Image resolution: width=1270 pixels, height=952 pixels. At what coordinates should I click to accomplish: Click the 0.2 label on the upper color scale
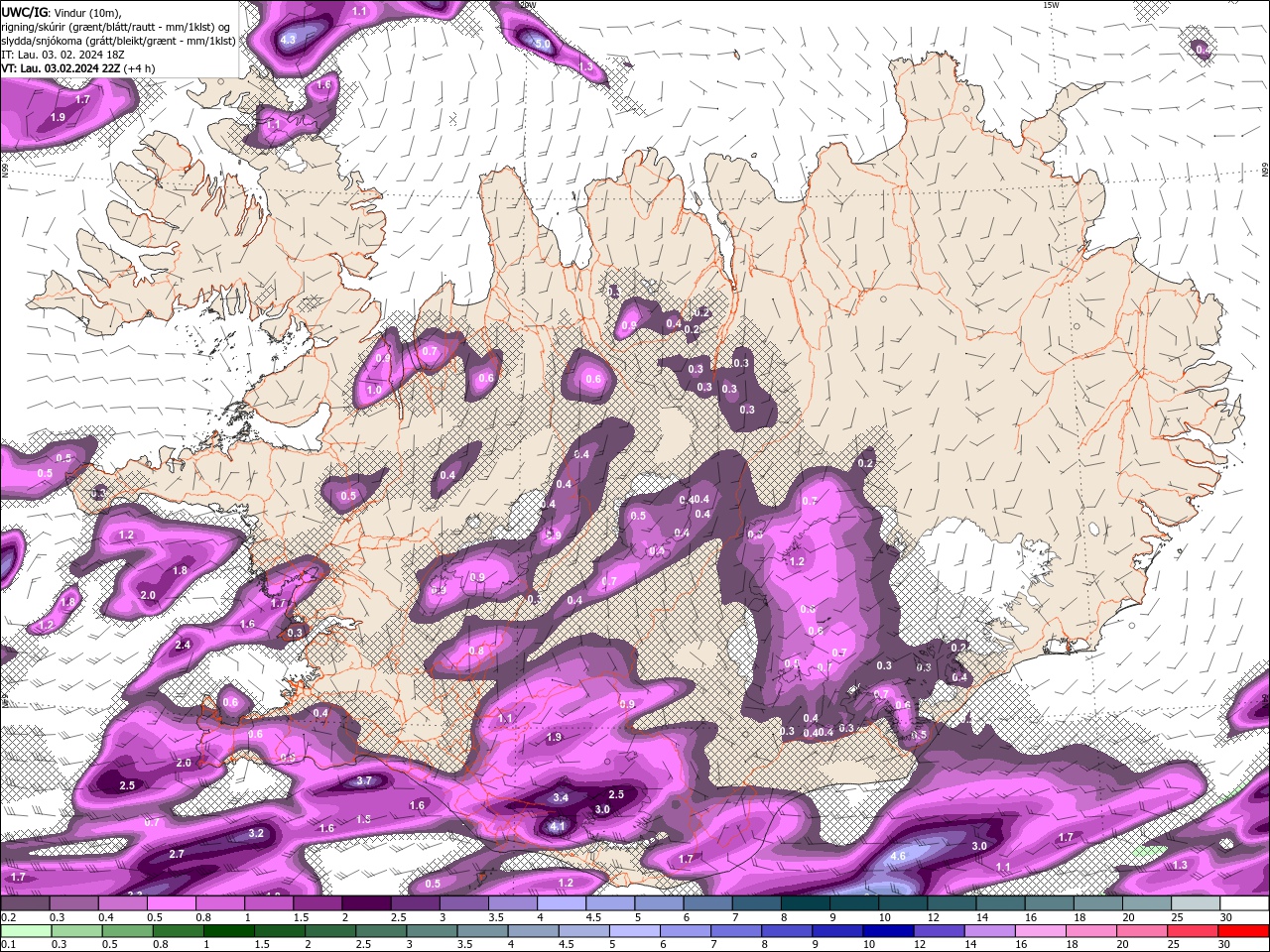(8, 917)
